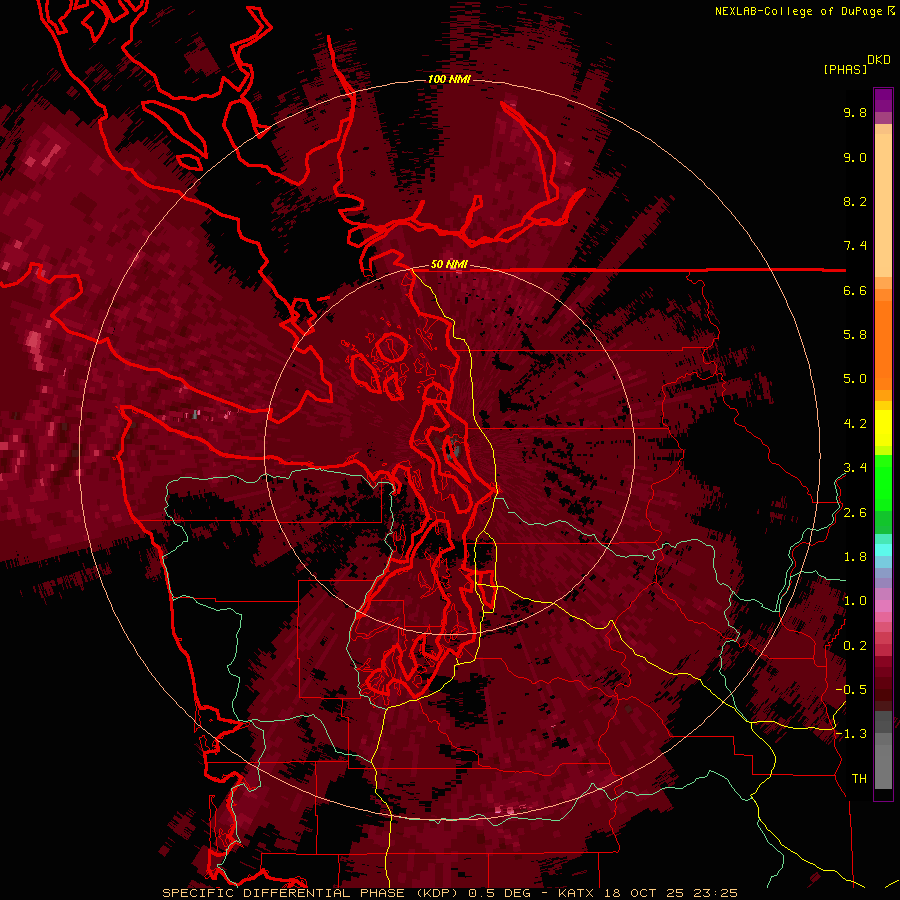This screenshot has width=900, height=900.
Task: Click the 8.2 scale value
Action: 855,202
